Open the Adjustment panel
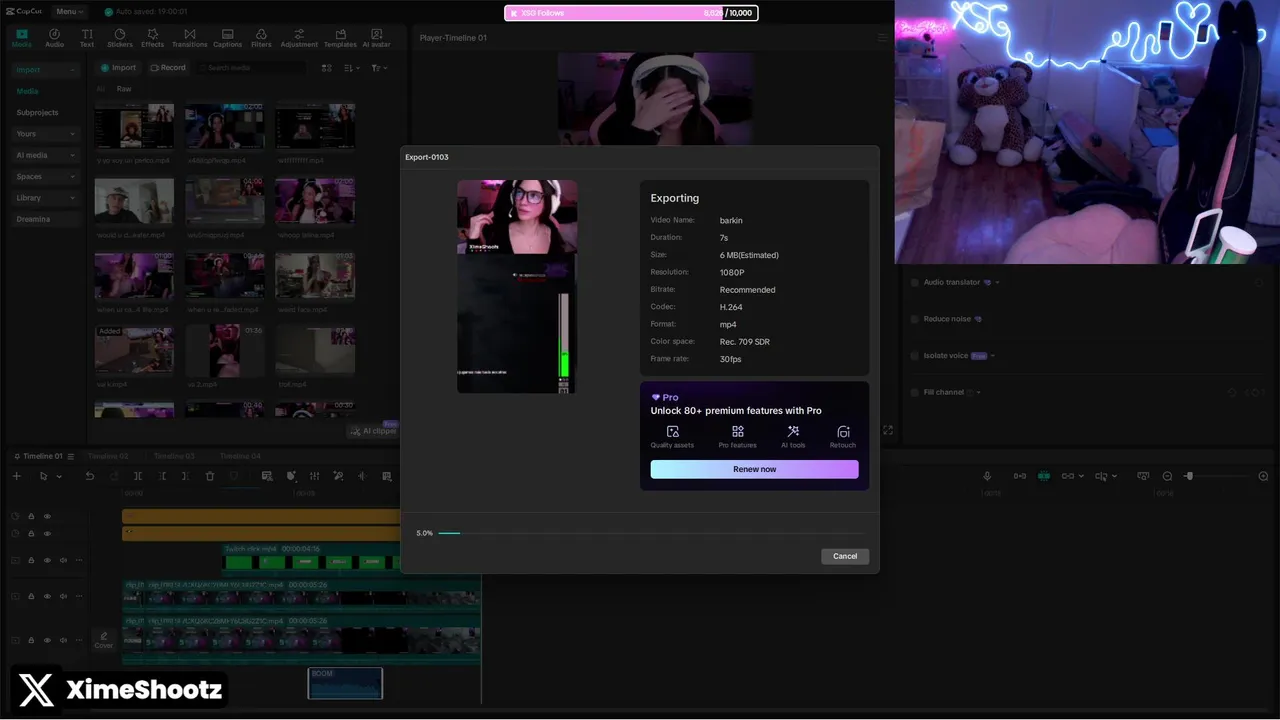The width and height of the screenshot is (1280, 720). pos(299,38)
